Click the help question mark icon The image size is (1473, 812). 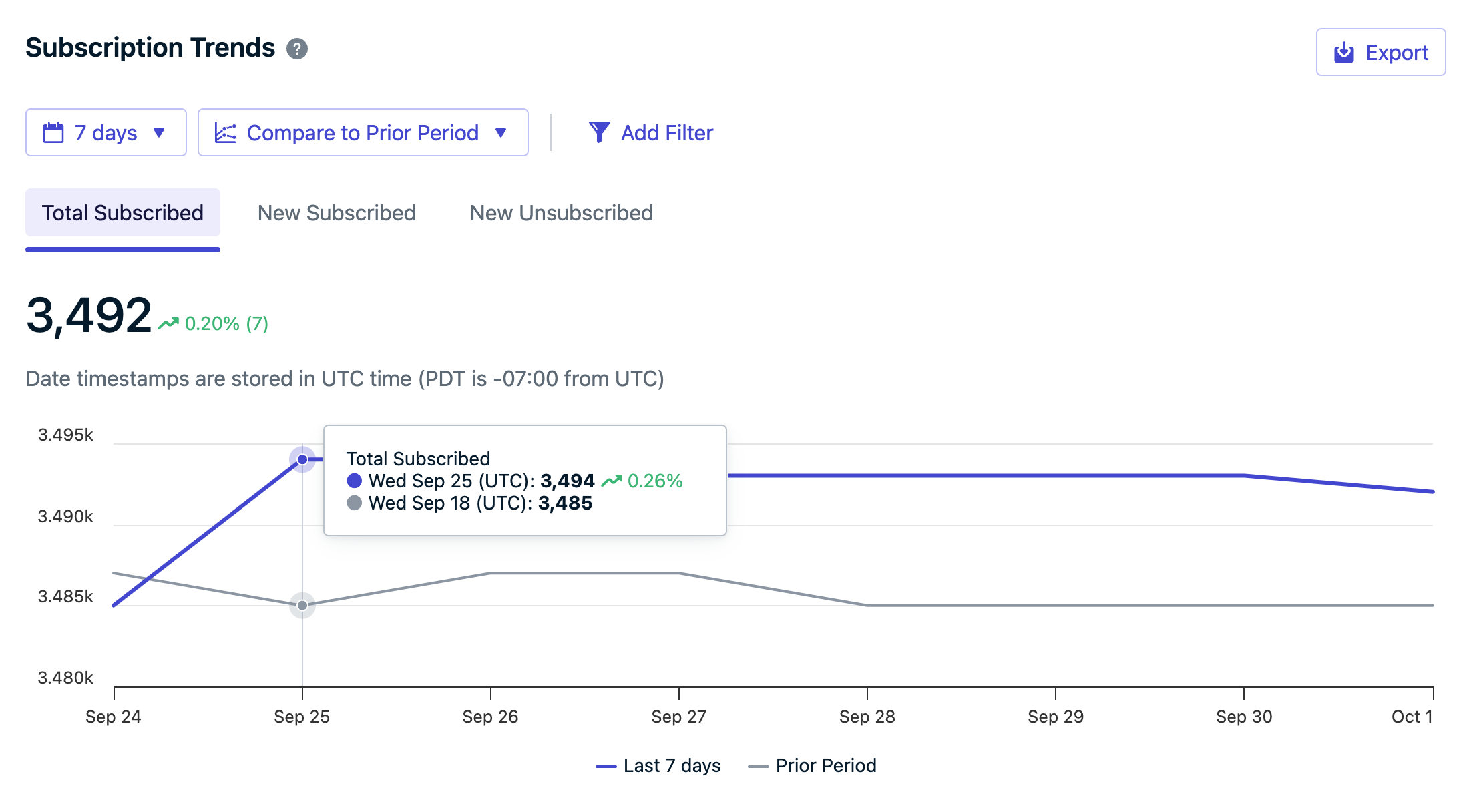click(297, 49)
